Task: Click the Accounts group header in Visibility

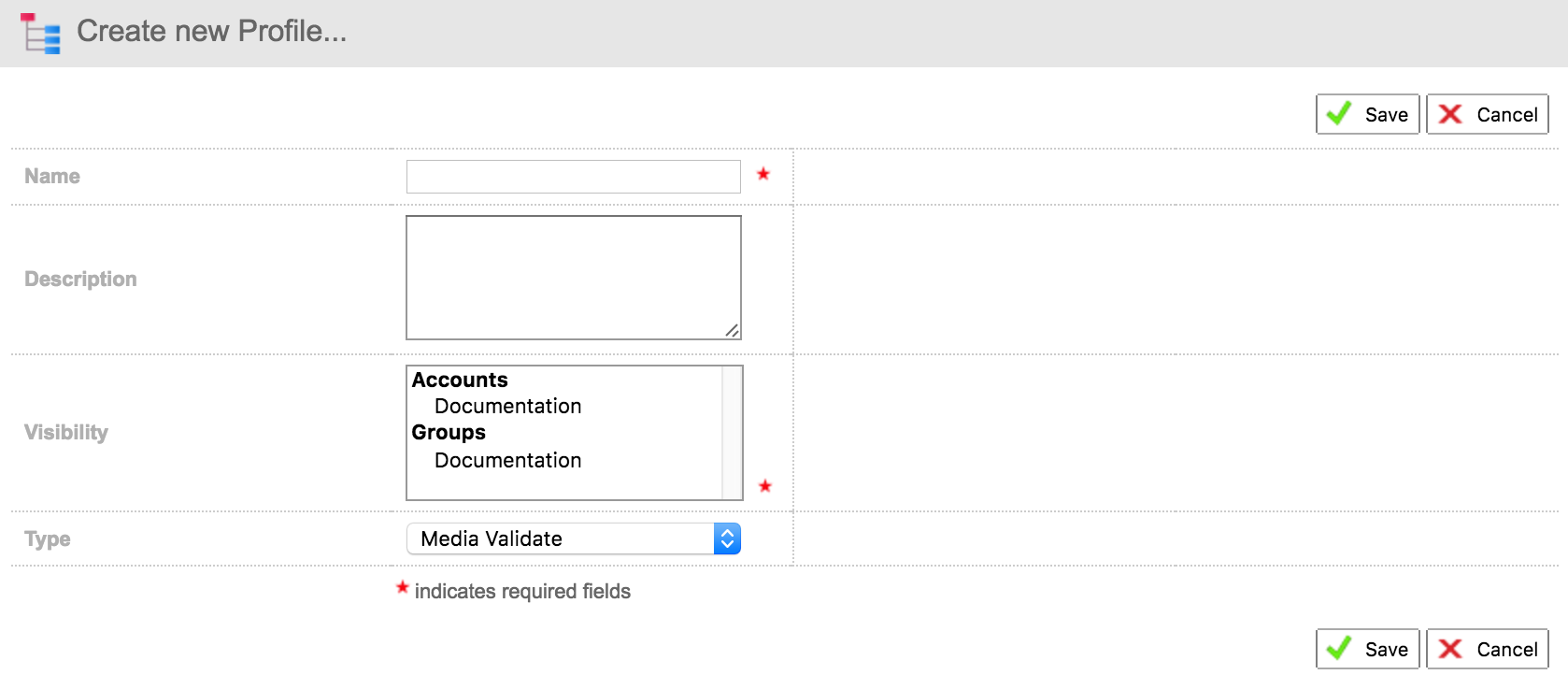Action: 460,380
